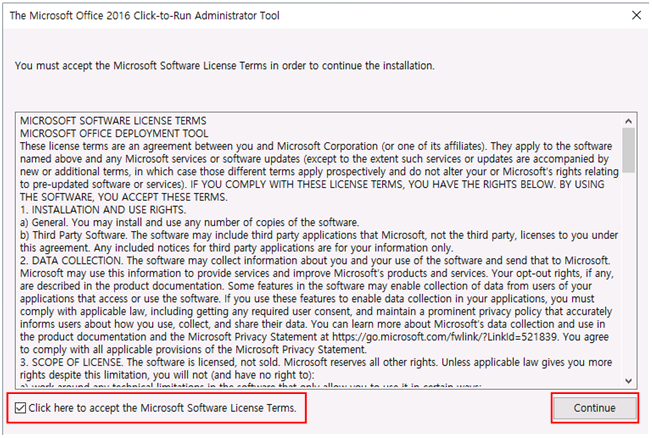Viewport: 652px width, 438px height.
Task: Click the "2. DATA COLLECTION" paragraph start
Action: pyautogui.click(x=72, y=260)
